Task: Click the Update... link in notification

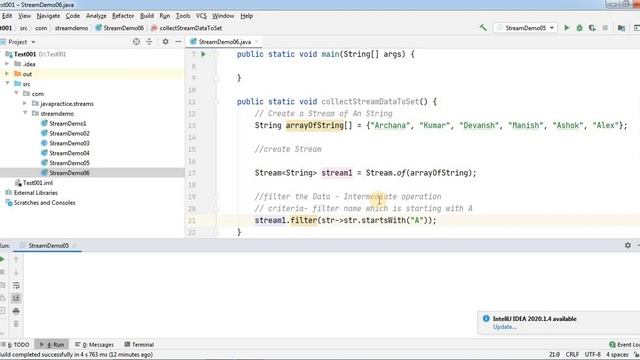Action: [504, 327]
